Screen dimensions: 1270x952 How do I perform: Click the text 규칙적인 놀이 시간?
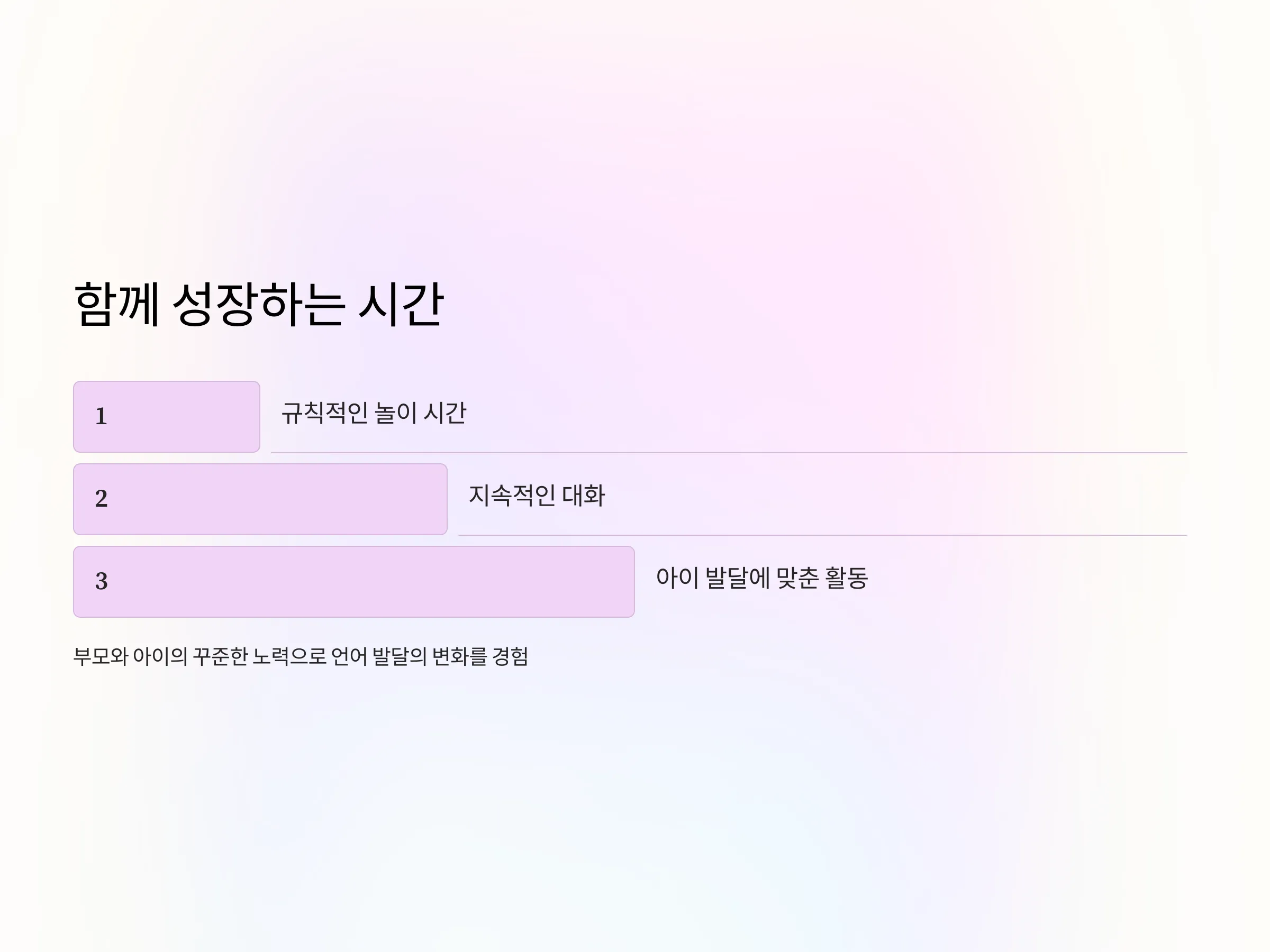374,413
